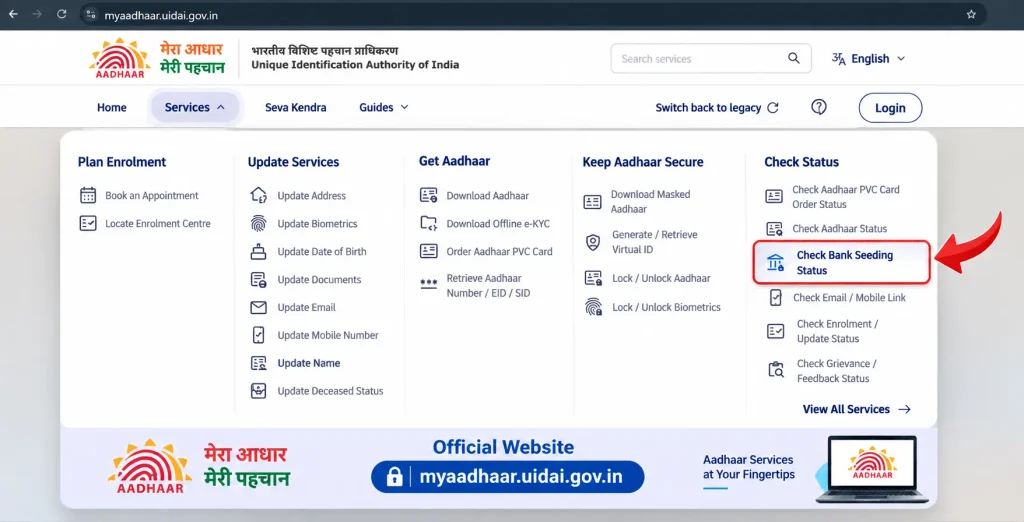The width and height of the screenshot is (1024, 522).
Task: Click the Check Aadhaar PVC Card Order icon
Action: point(774,197)
